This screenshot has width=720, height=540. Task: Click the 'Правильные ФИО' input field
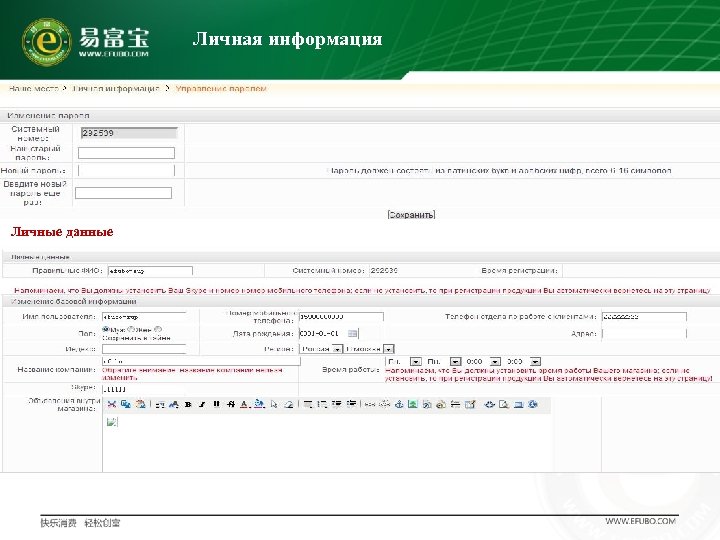[150, 271]
